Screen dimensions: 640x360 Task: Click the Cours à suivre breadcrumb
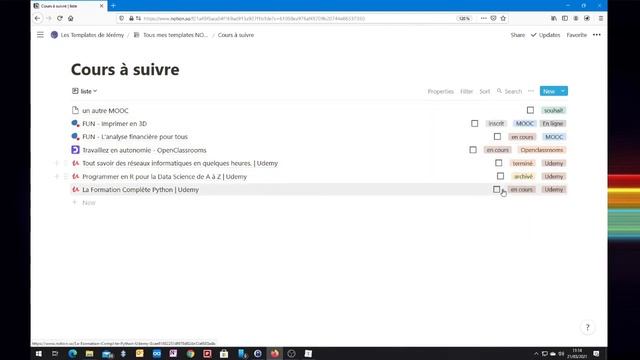pos(236,35)
